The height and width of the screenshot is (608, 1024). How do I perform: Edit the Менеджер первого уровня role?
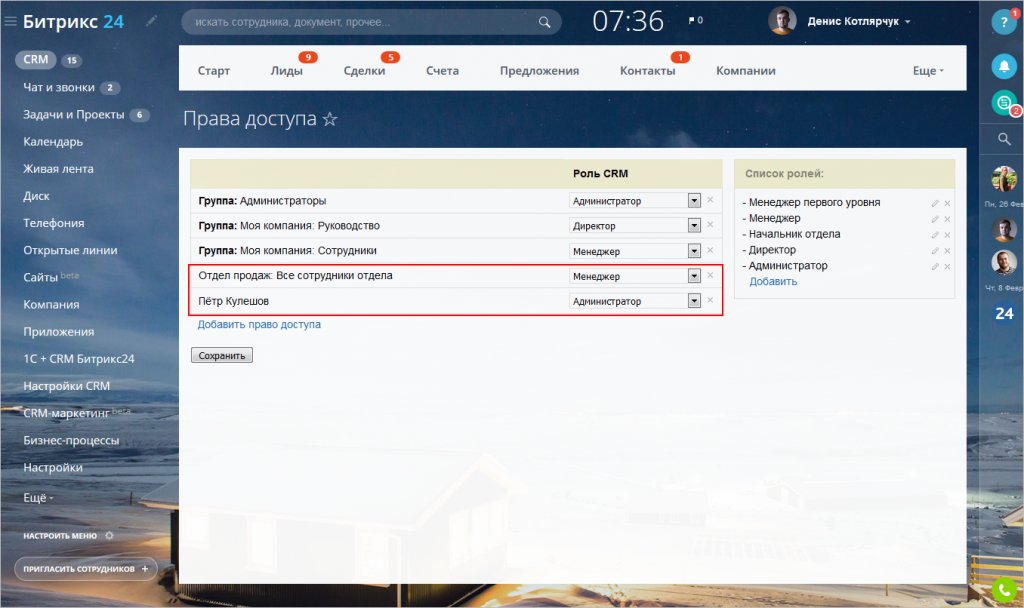point(935,203)
